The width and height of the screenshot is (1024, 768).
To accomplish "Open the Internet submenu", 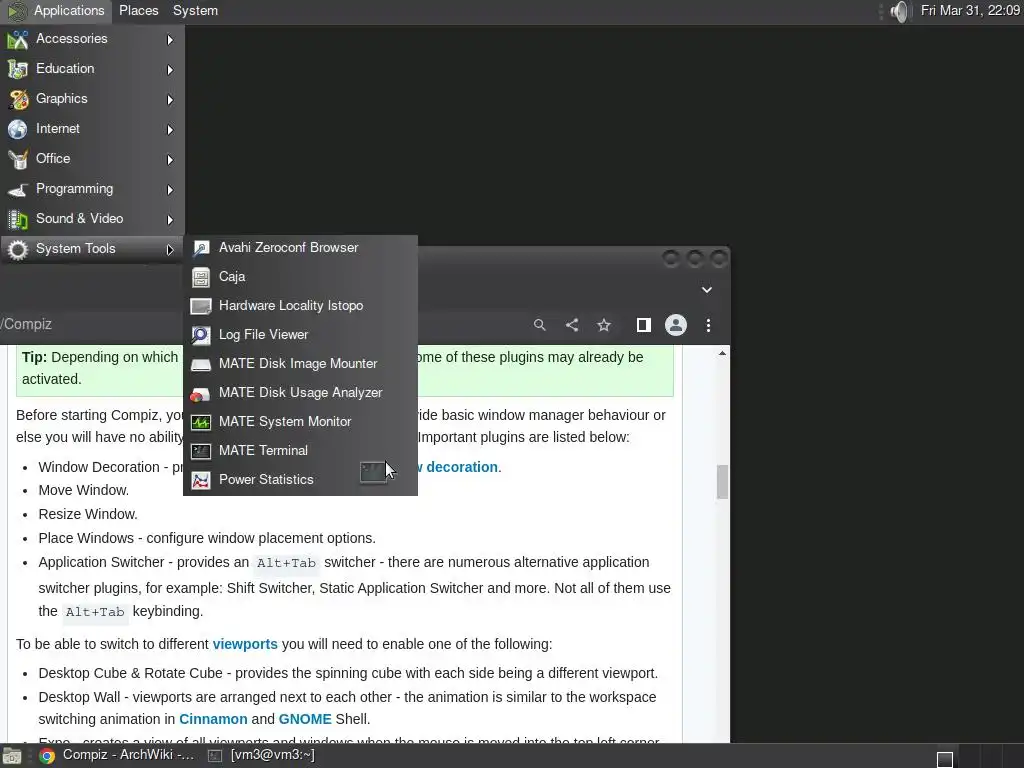I will tap(92, 129).
